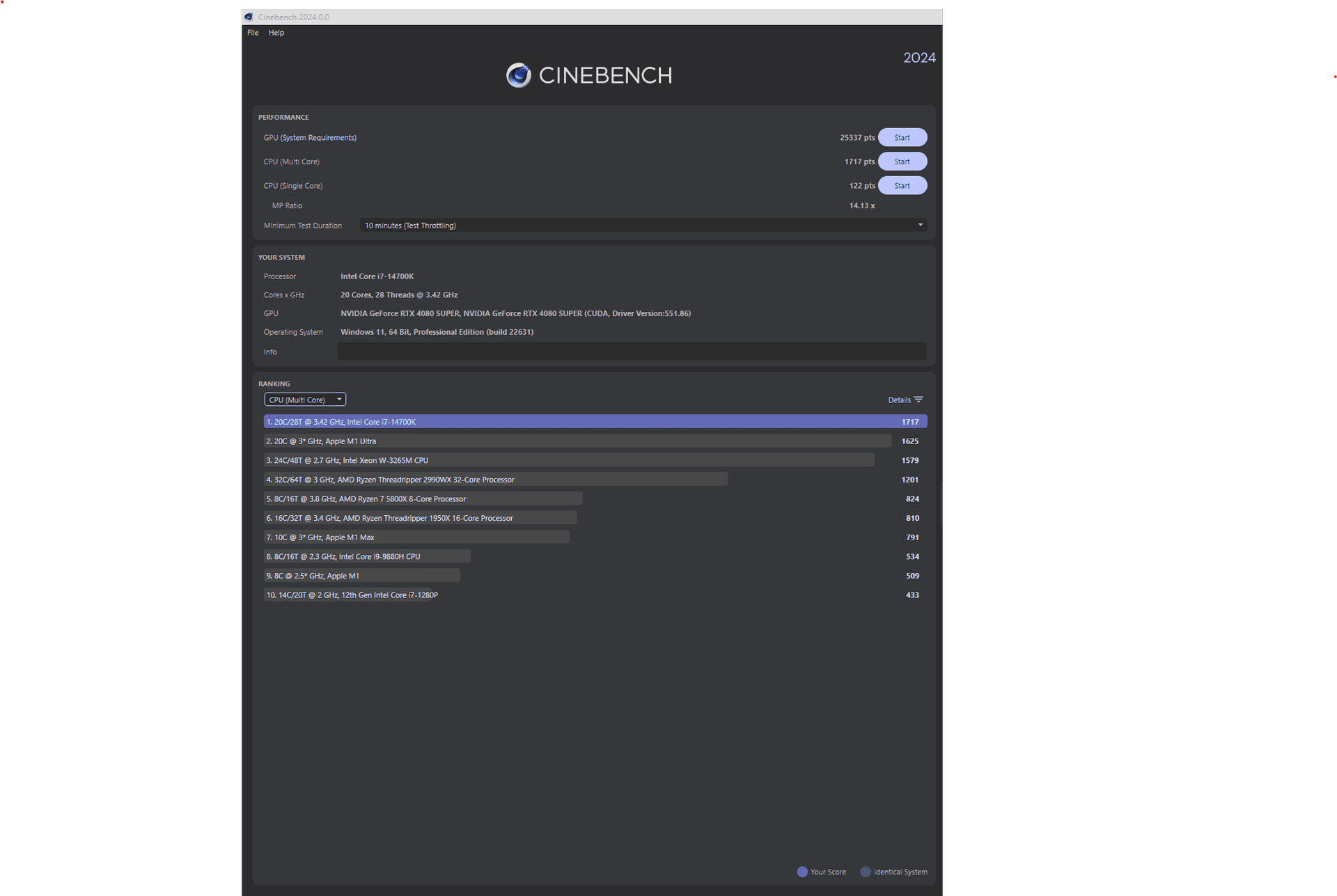
Task: Click the 1717 pts multi core score
Action: tap(859, 162)
